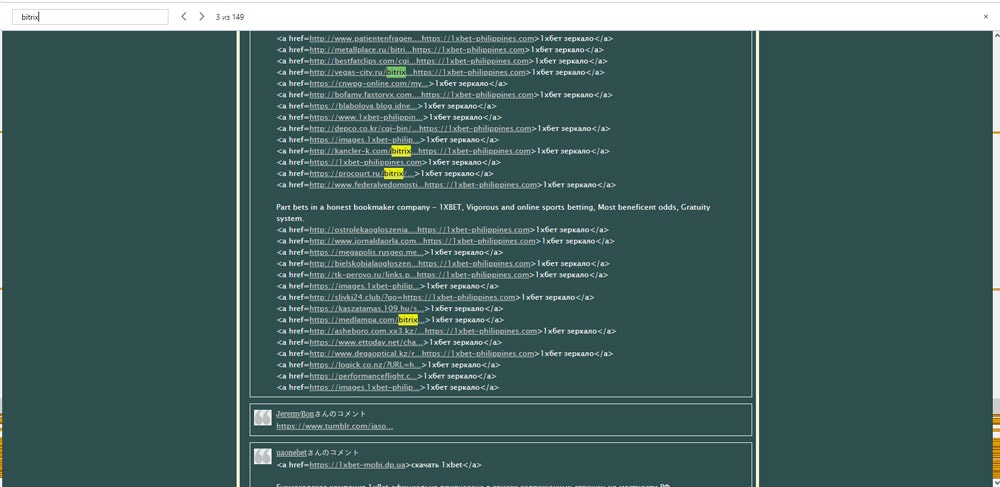Open the www.federalvedomosti link
1000x487 pixels.
point(423,185)
